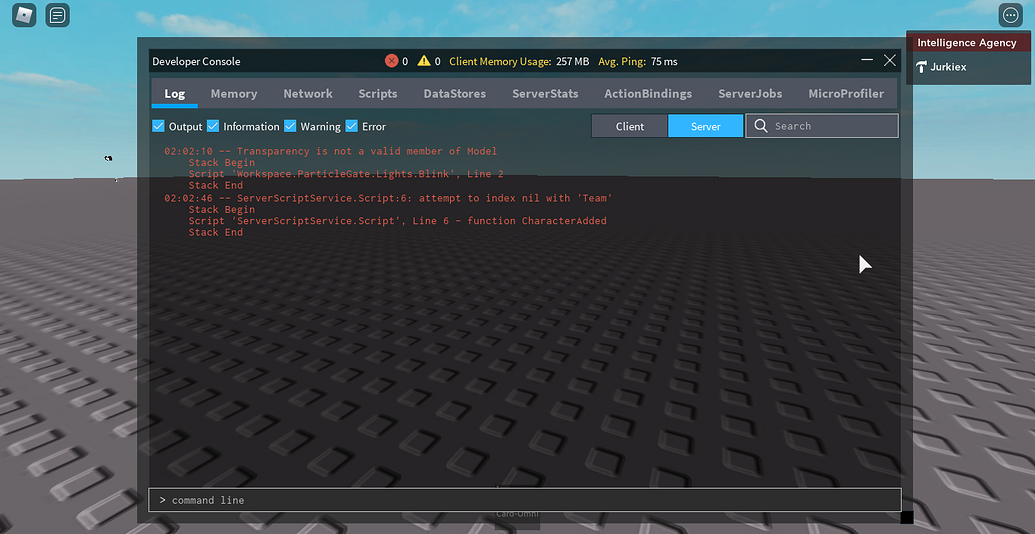
Task: Go to the Scripts tab
Action: [378, 94]
